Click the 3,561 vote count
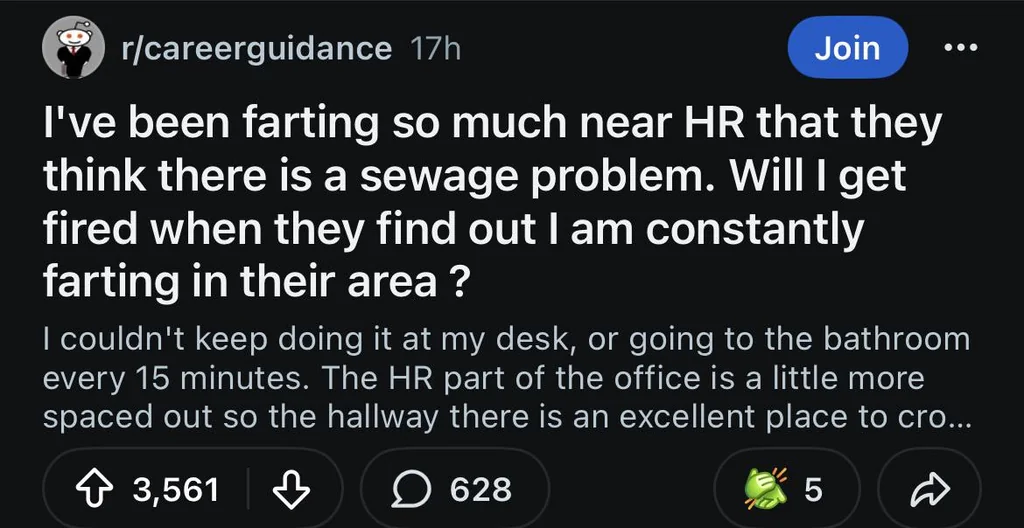The width and height of the screenshot is (1024, 528). [x=174, y=489]
